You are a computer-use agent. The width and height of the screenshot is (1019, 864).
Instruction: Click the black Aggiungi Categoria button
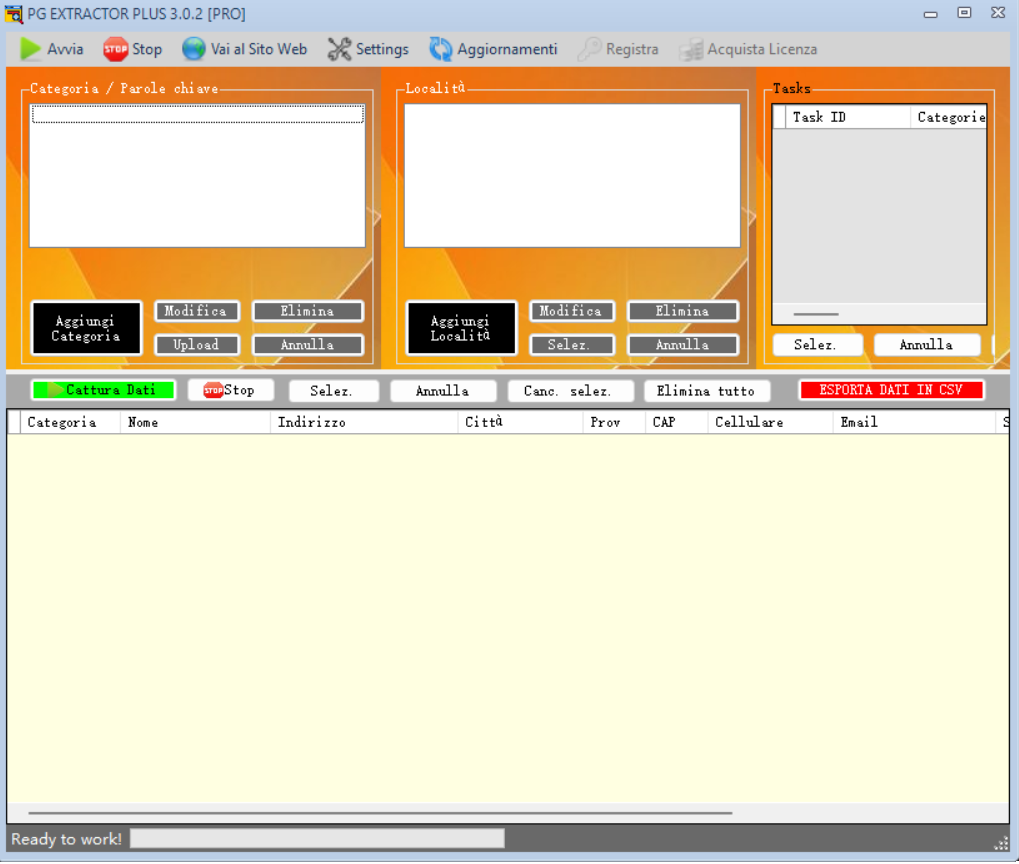point(86,328)
